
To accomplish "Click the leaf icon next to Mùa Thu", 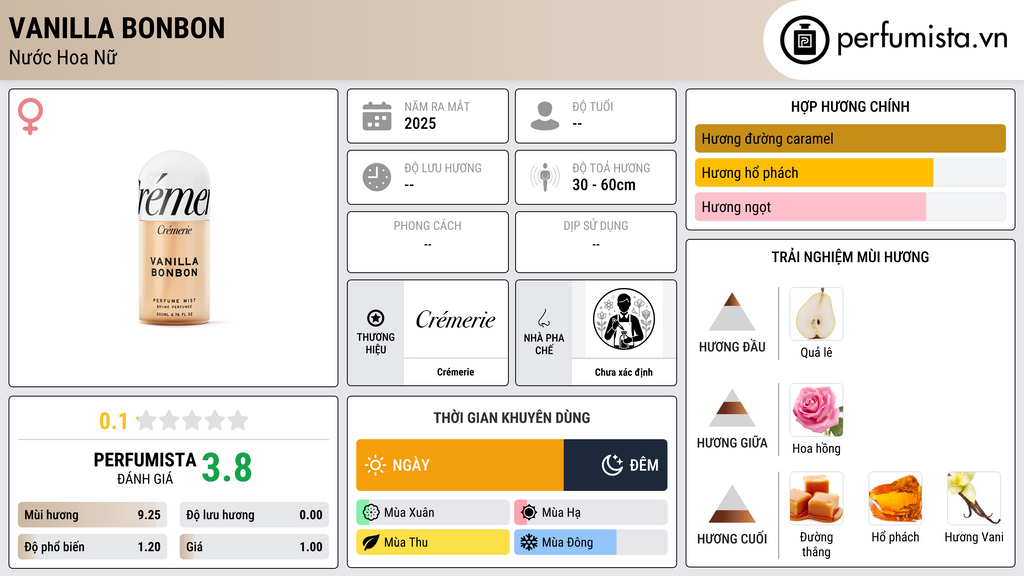I will pos(371,542).
